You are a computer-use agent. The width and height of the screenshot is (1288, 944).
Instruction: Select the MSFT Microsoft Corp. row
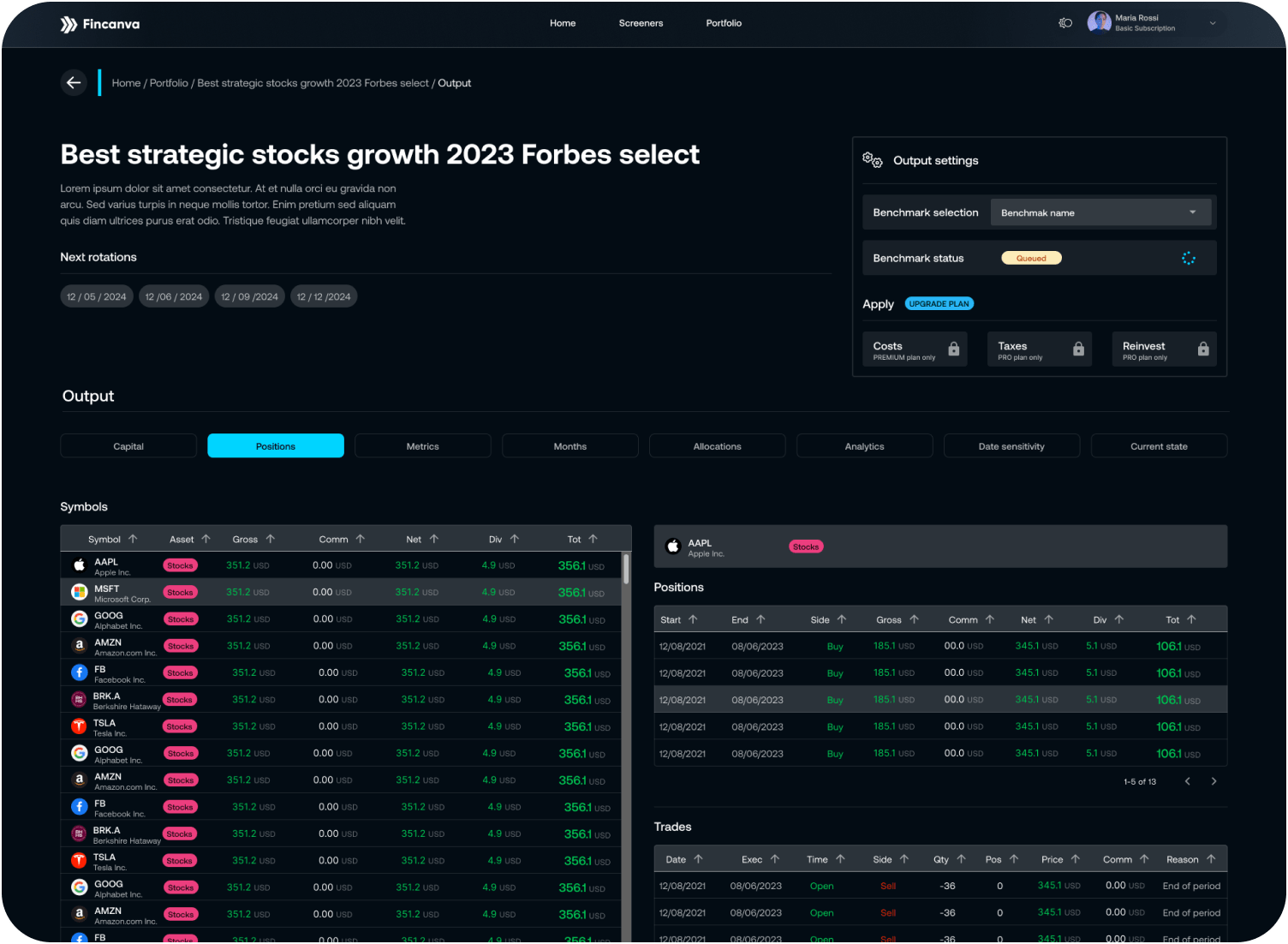tap(343, 592)
